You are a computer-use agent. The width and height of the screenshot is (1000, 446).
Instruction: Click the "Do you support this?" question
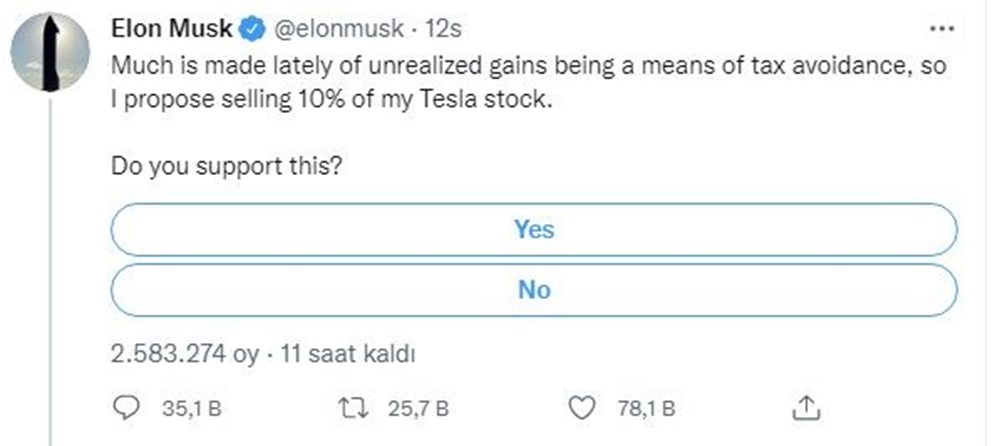tap(228, 166)
